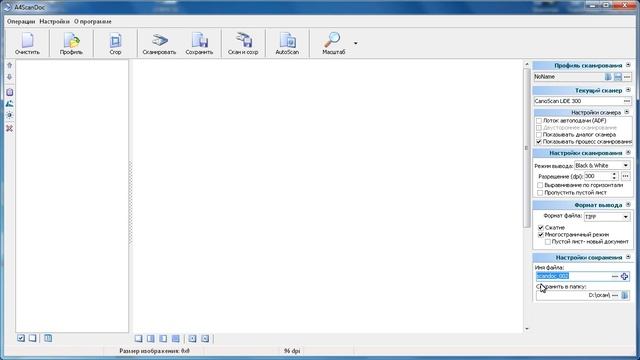The image size is (640, 360).
Task: Open the Профиль toolbar button
Action: point(71,43)
